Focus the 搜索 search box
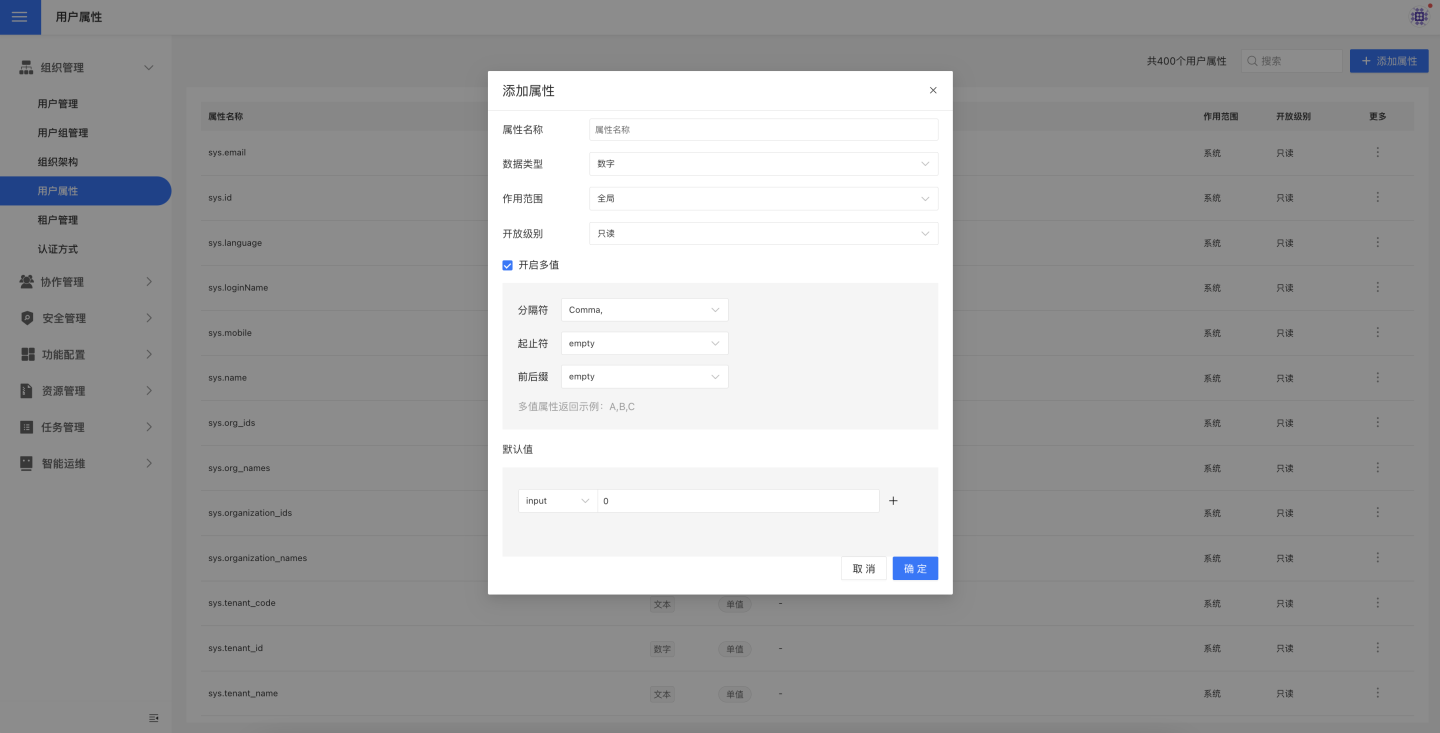 point(1292,61)
